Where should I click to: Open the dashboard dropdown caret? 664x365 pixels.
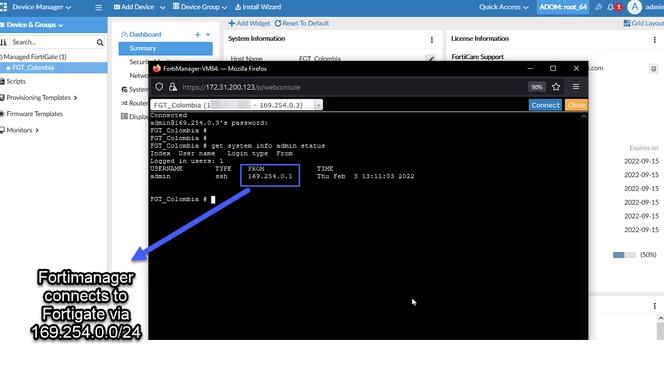coord(208,35)
